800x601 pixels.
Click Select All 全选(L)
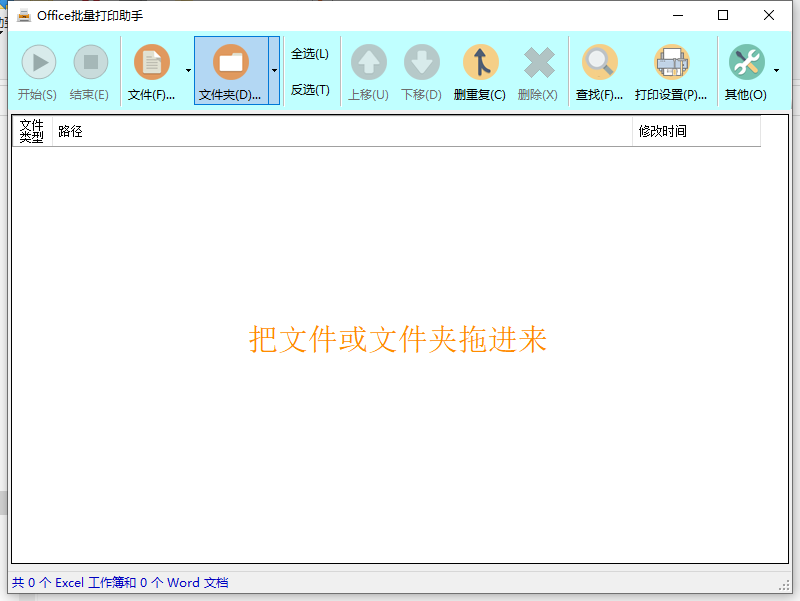(x=310, y=54)
